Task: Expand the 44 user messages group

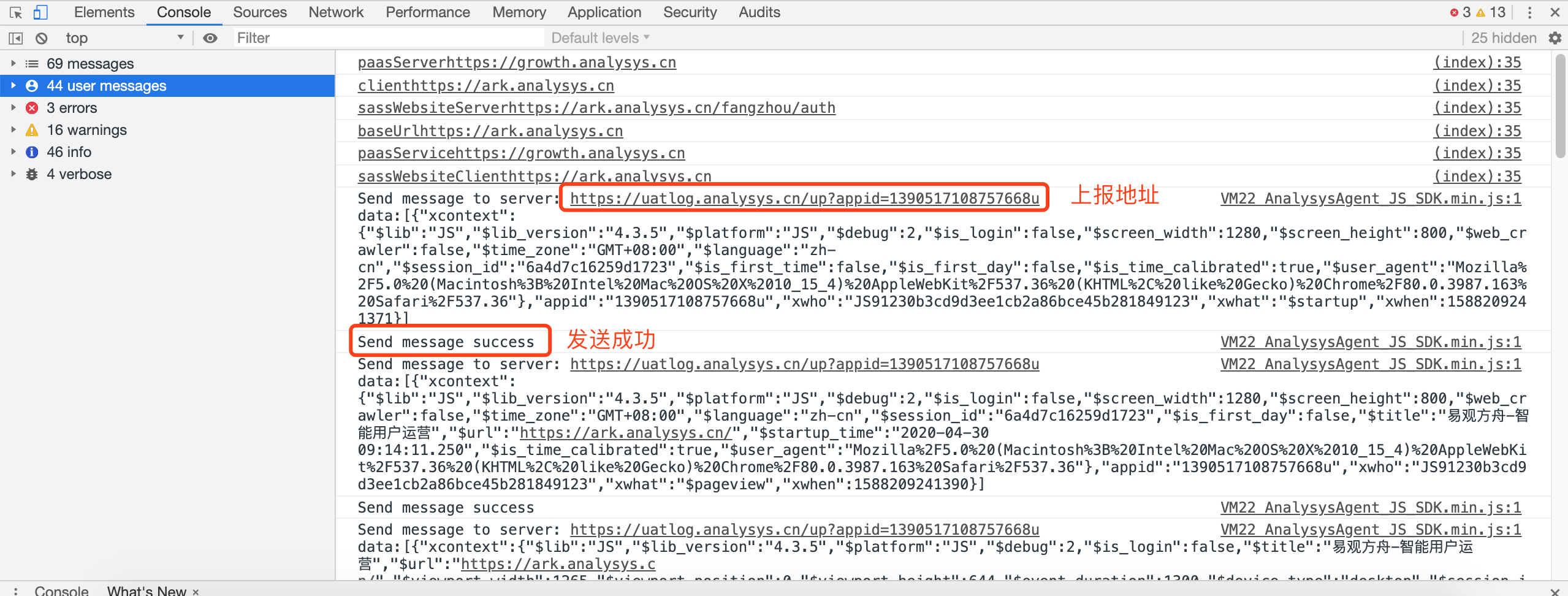Action: 13,85
